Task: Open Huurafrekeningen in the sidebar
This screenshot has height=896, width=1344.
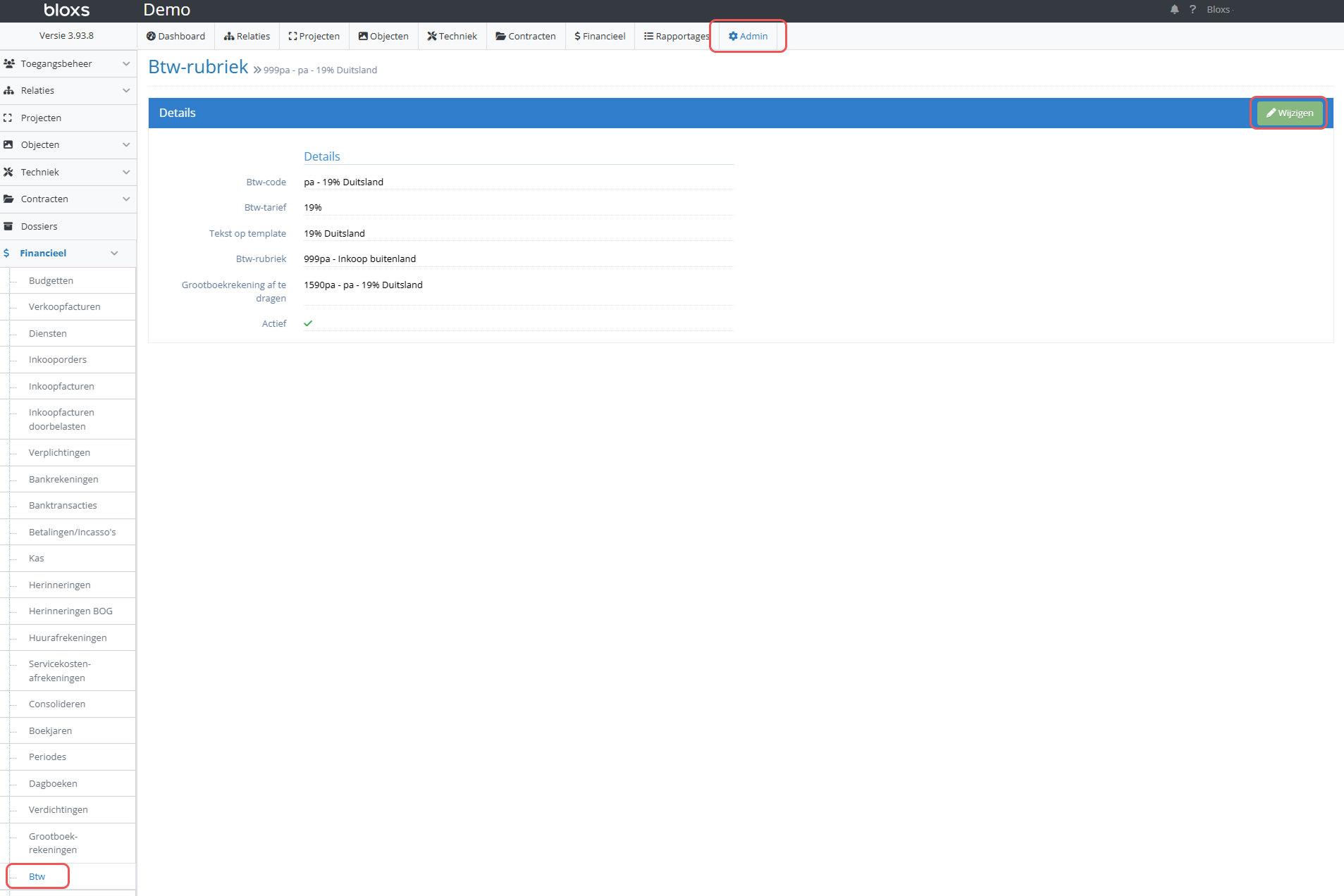Action: pyautogui.click(x=68, y=637)
